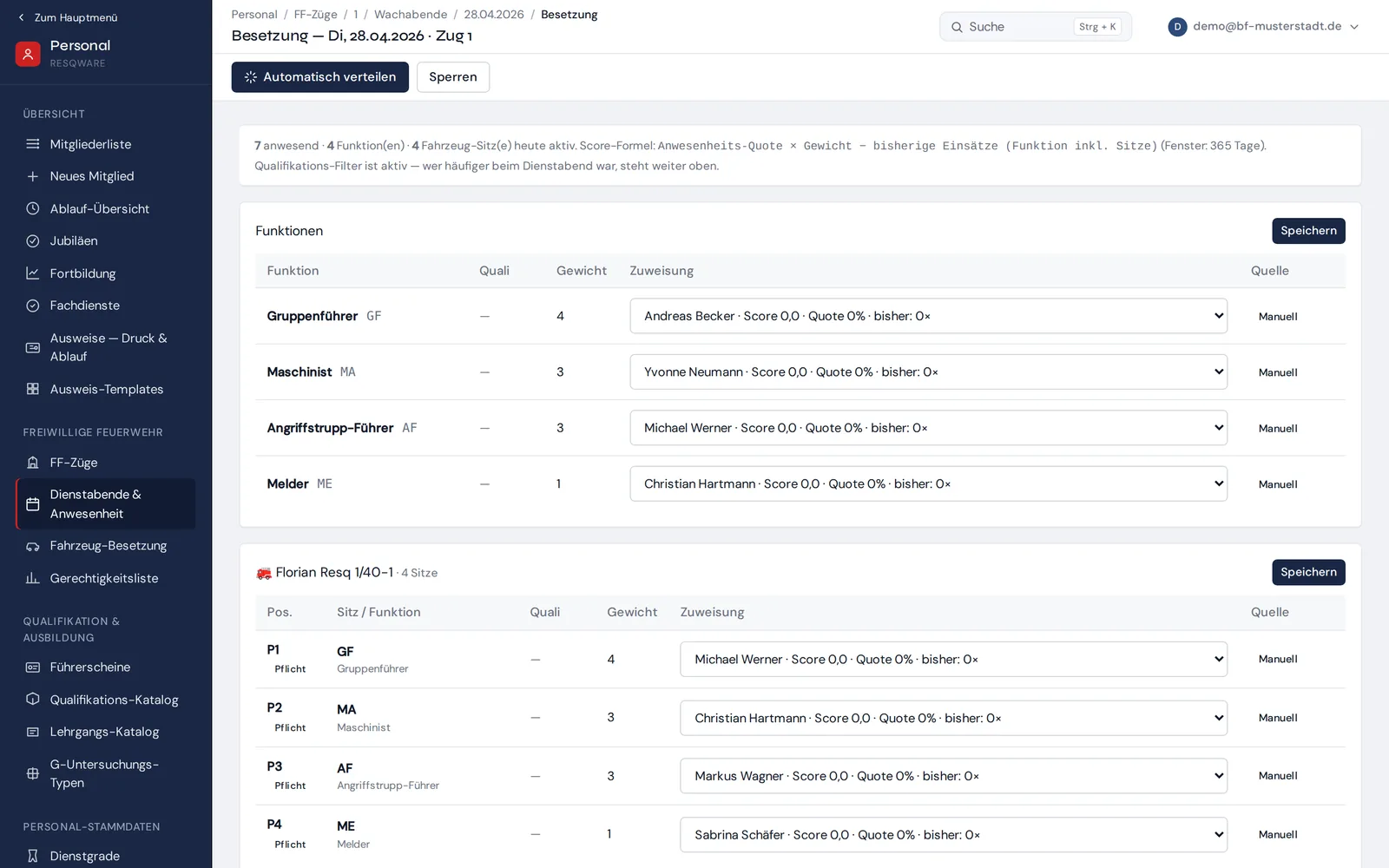Click the Suche search field
The width and height of the screenshot is (1389, 868).
pos(1036,27)
